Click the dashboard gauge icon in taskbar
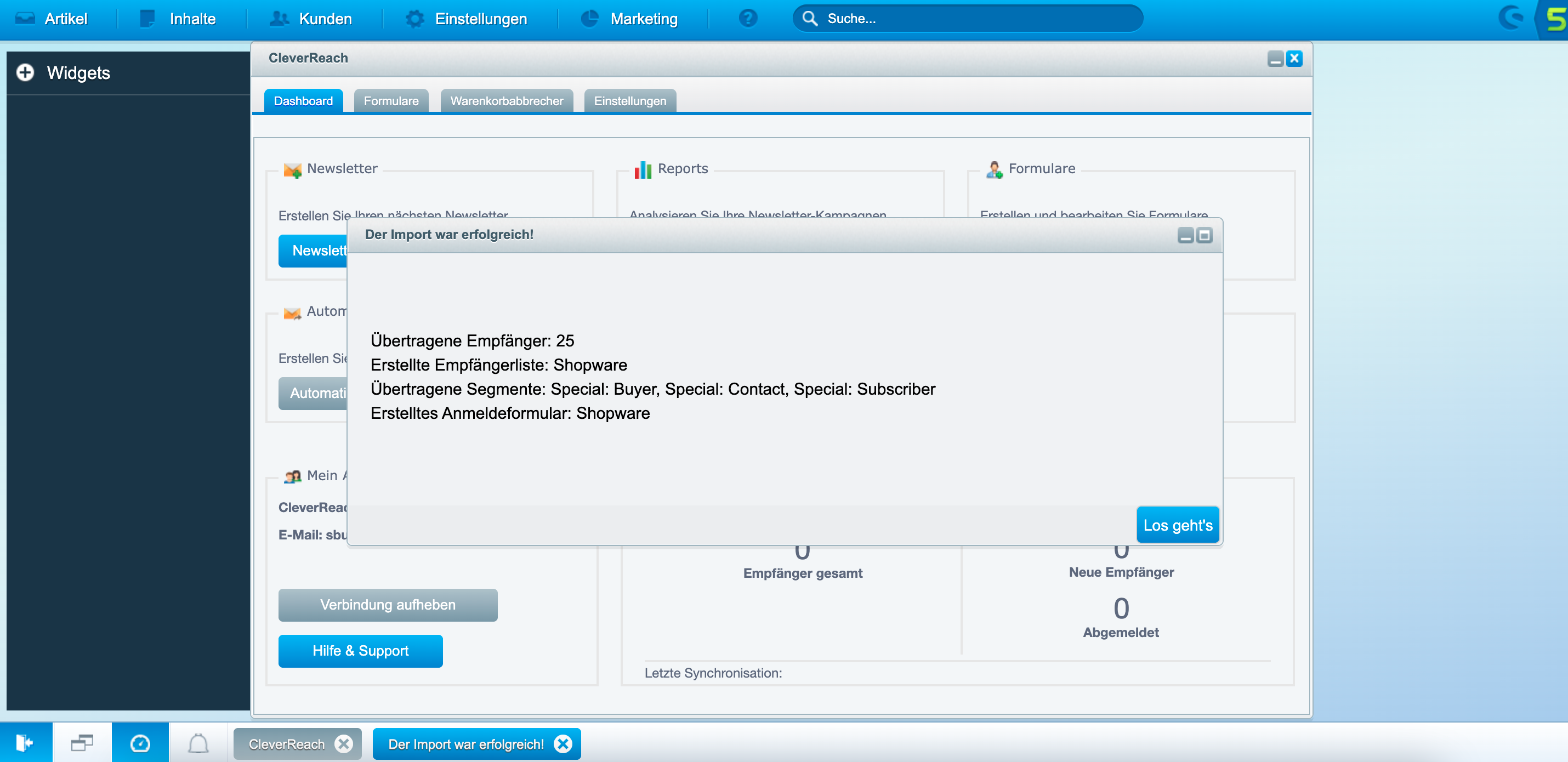 point(140,742)
